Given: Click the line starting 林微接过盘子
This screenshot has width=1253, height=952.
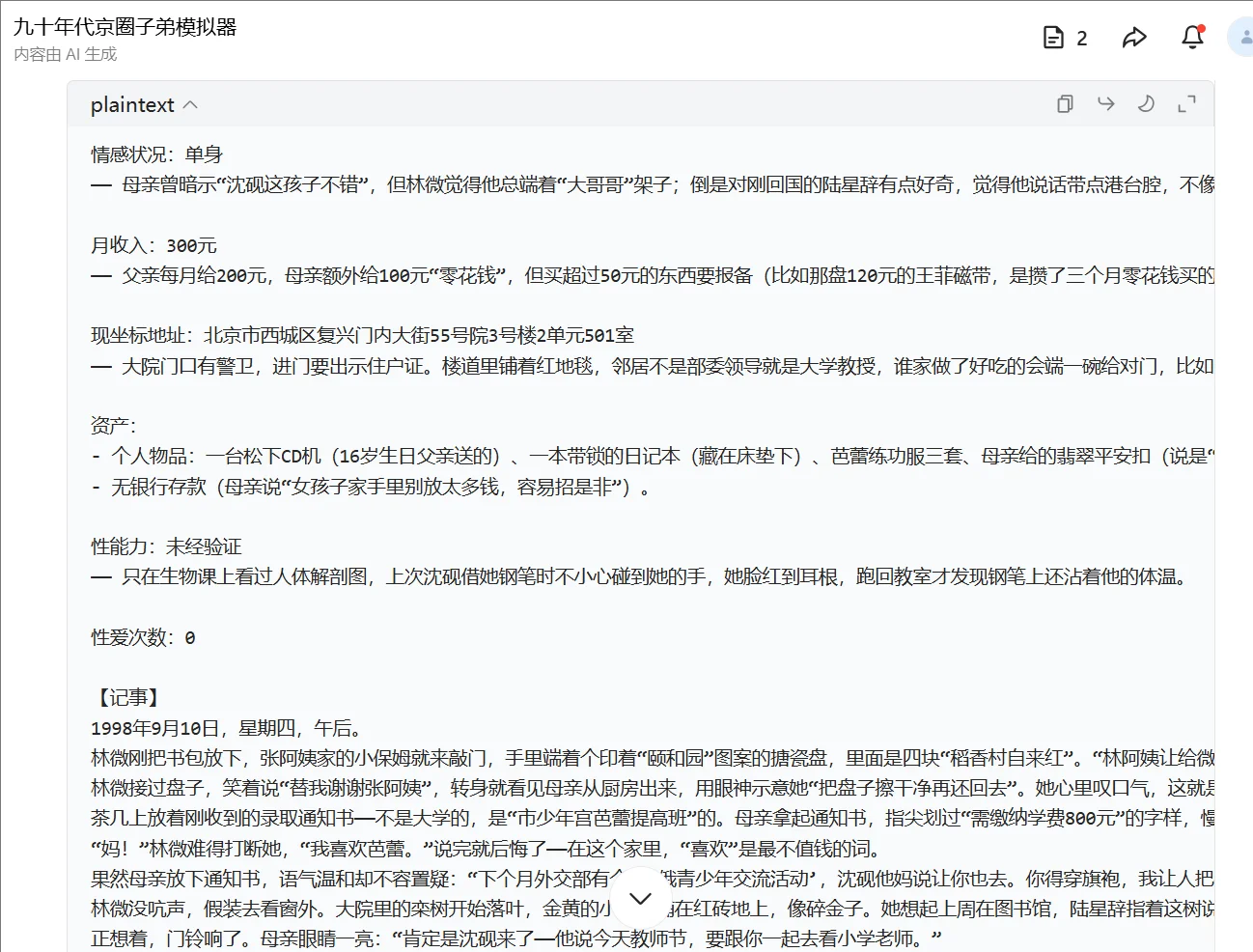Looking at the screenshot, I should [653, 788].
